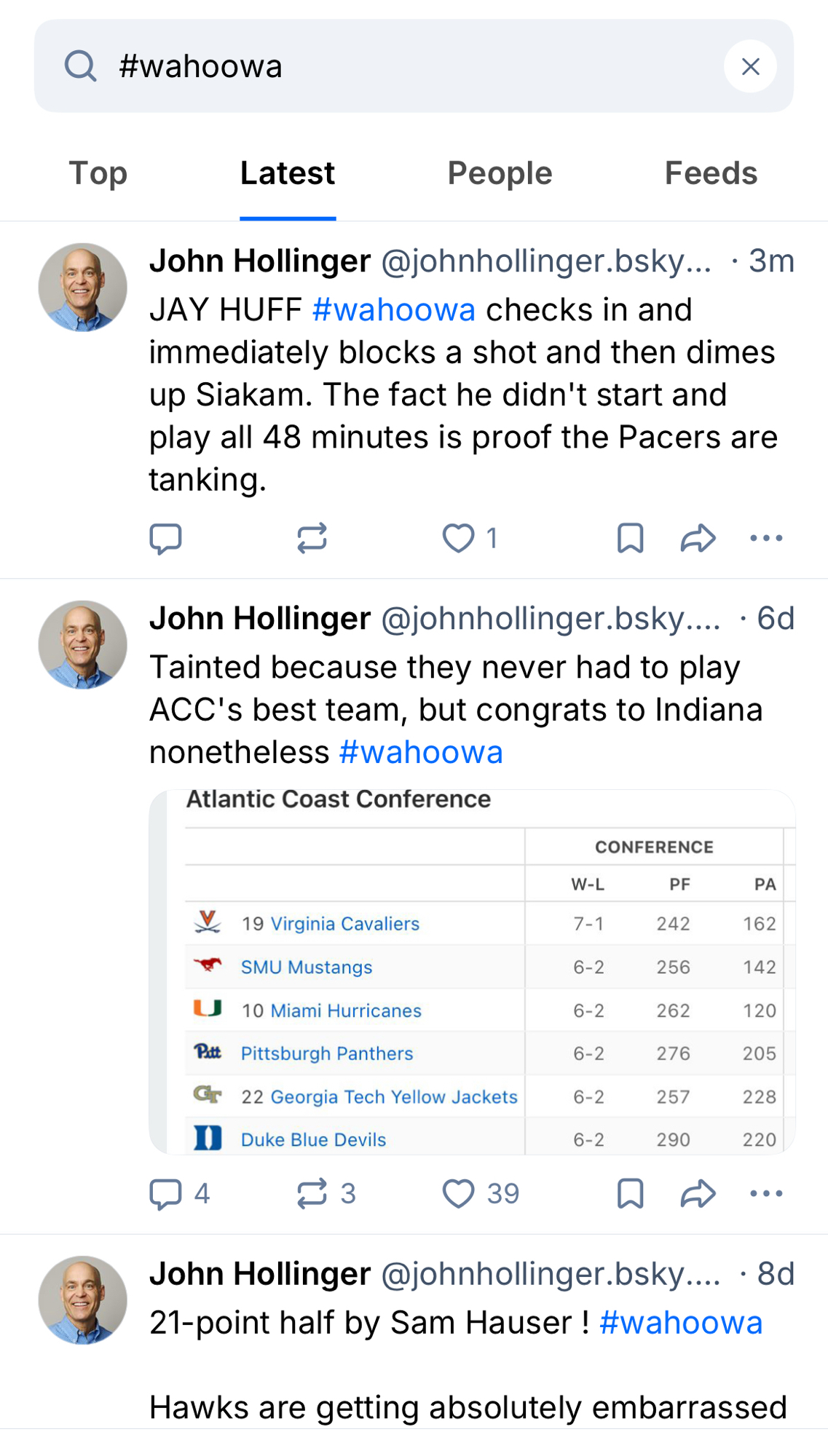Repost the ACC standings post
This screenshot has height=1456, width=828.
coord(312,1194)
